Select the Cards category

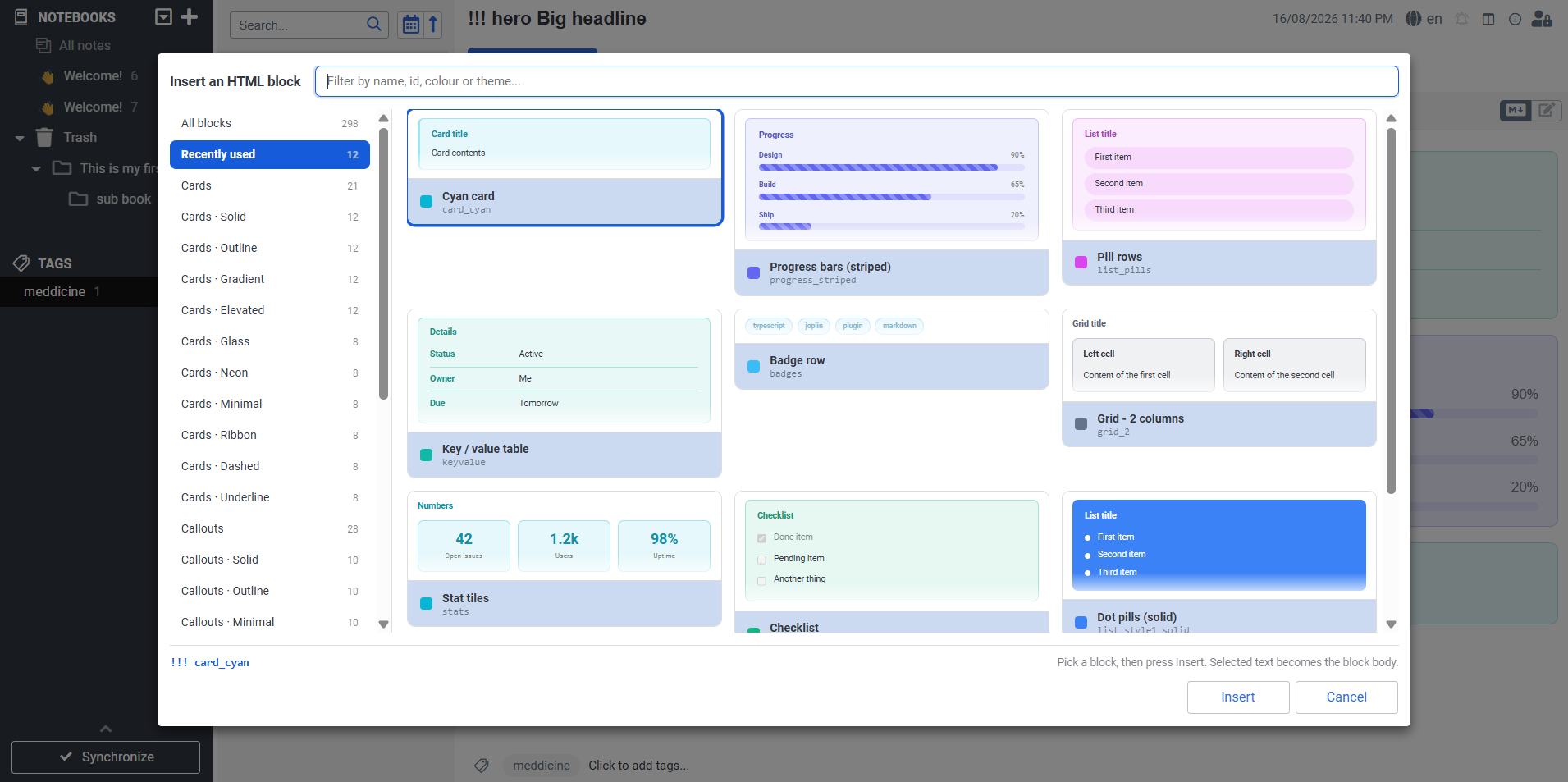click(270, 185)
